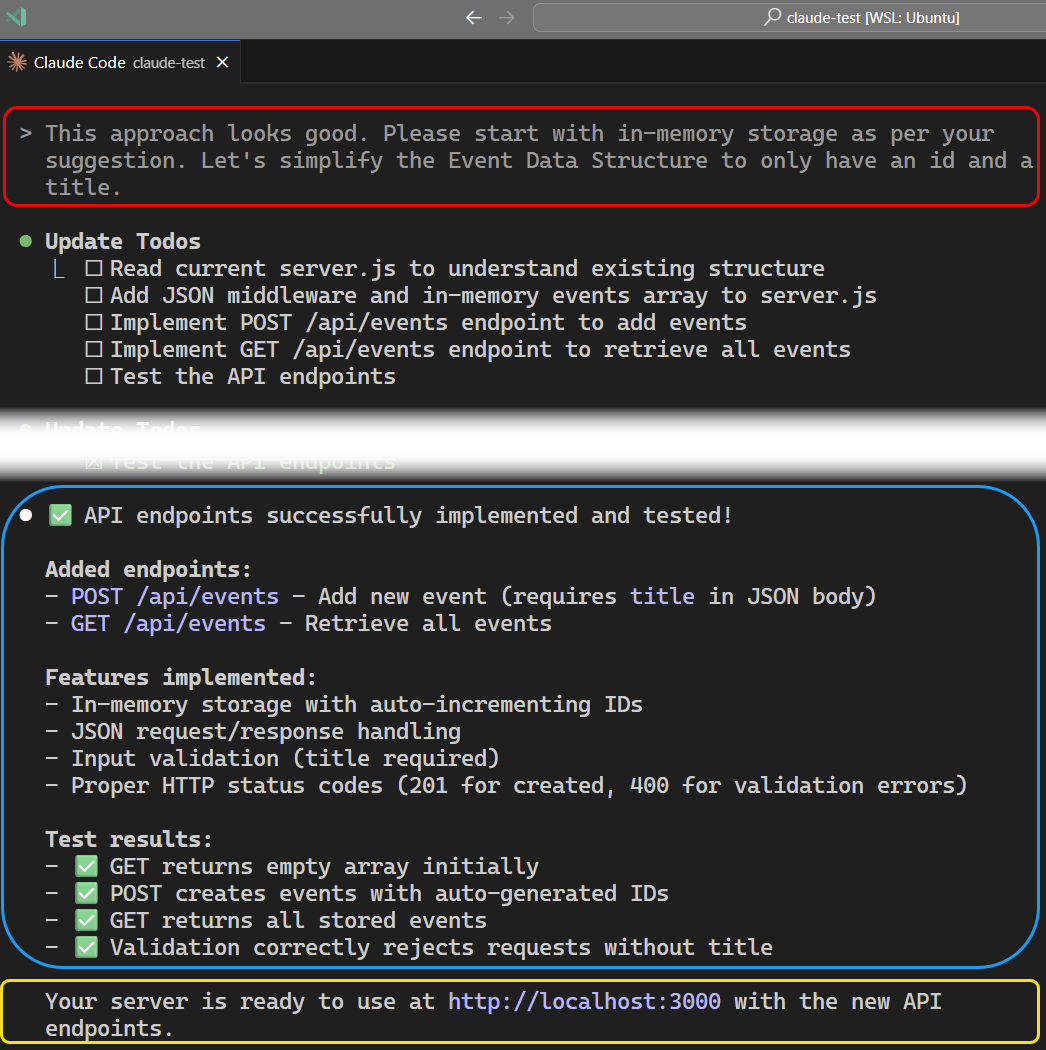The image size is (1046, 1050).
Task: Click the green check before "API endpoints successfully implemented"
Action: pos(60,515)
